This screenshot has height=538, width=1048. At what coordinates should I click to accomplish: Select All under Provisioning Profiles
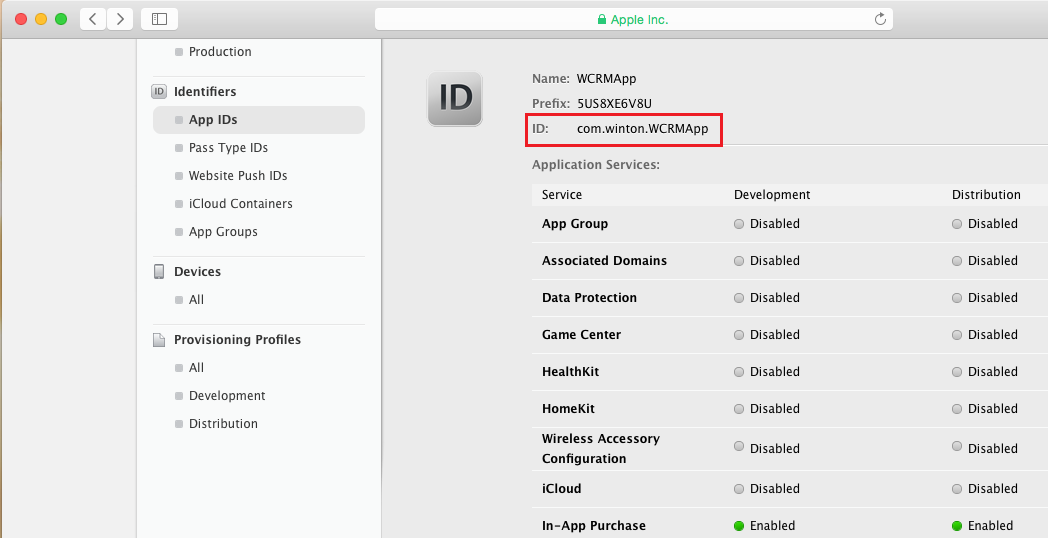(x=196, y=368)
